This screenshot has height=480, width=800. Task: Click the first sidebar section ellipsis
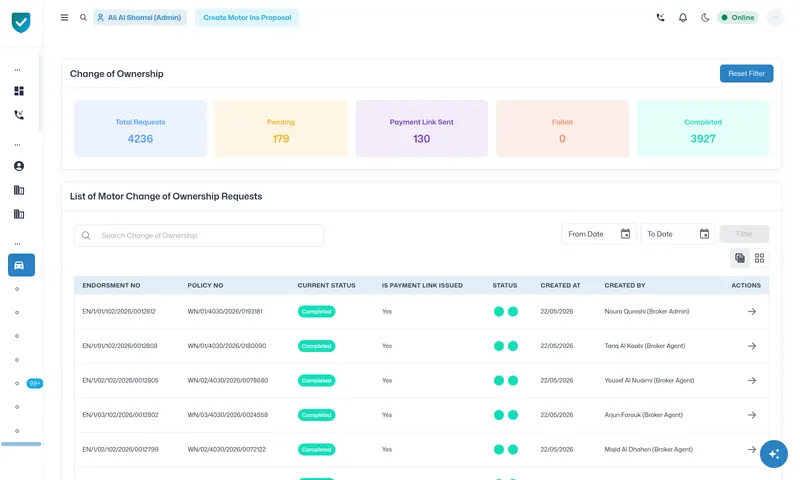(x=17, y=70)
